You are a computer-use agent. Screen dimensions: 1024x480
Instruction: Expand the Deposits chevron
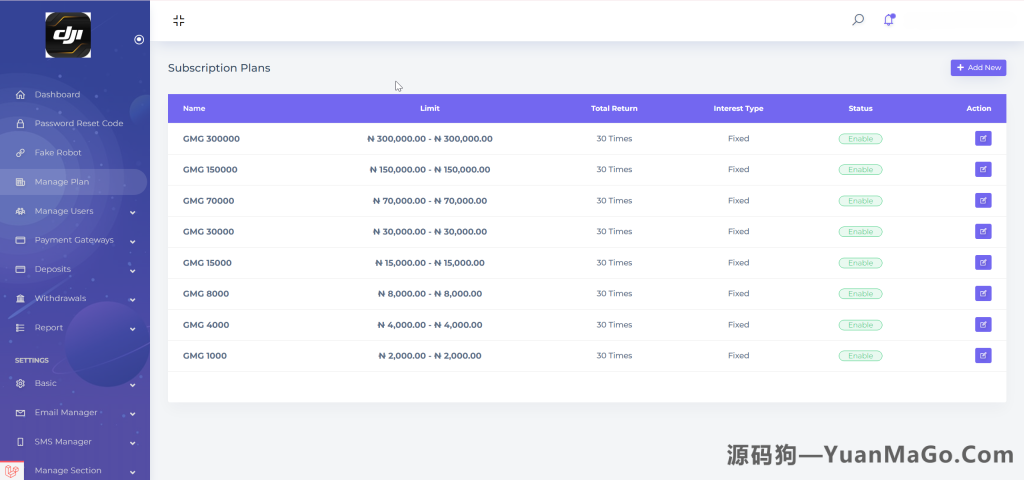coord(133,270)
